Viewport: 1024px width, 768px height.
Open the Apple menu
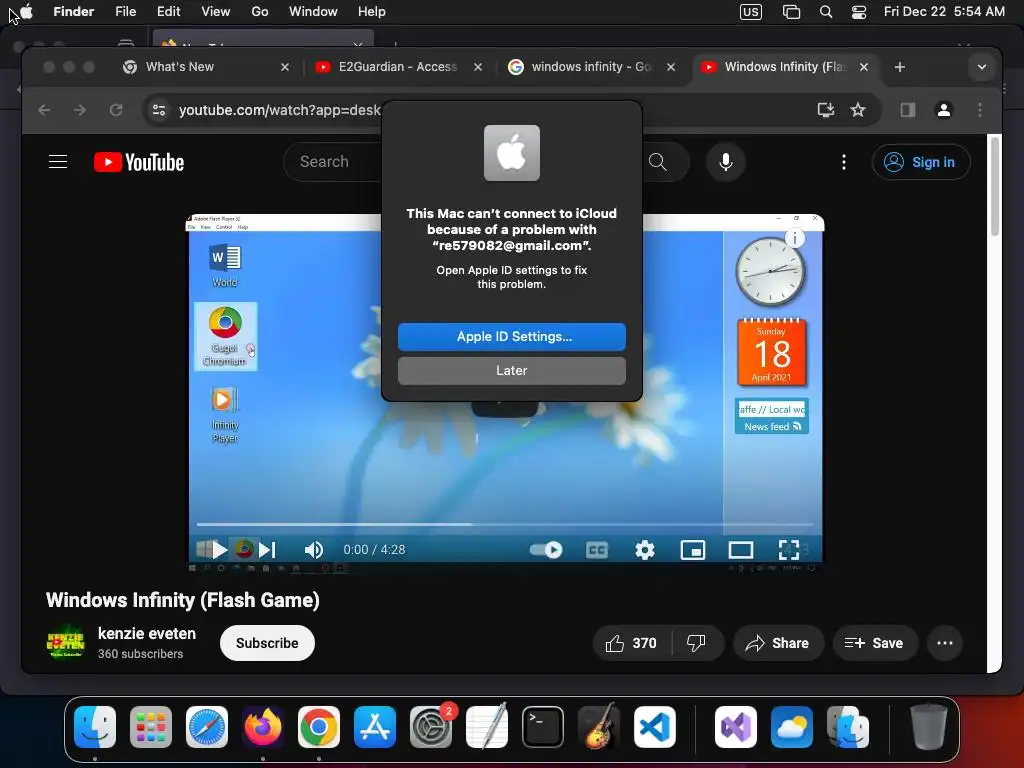pos(27,11)
